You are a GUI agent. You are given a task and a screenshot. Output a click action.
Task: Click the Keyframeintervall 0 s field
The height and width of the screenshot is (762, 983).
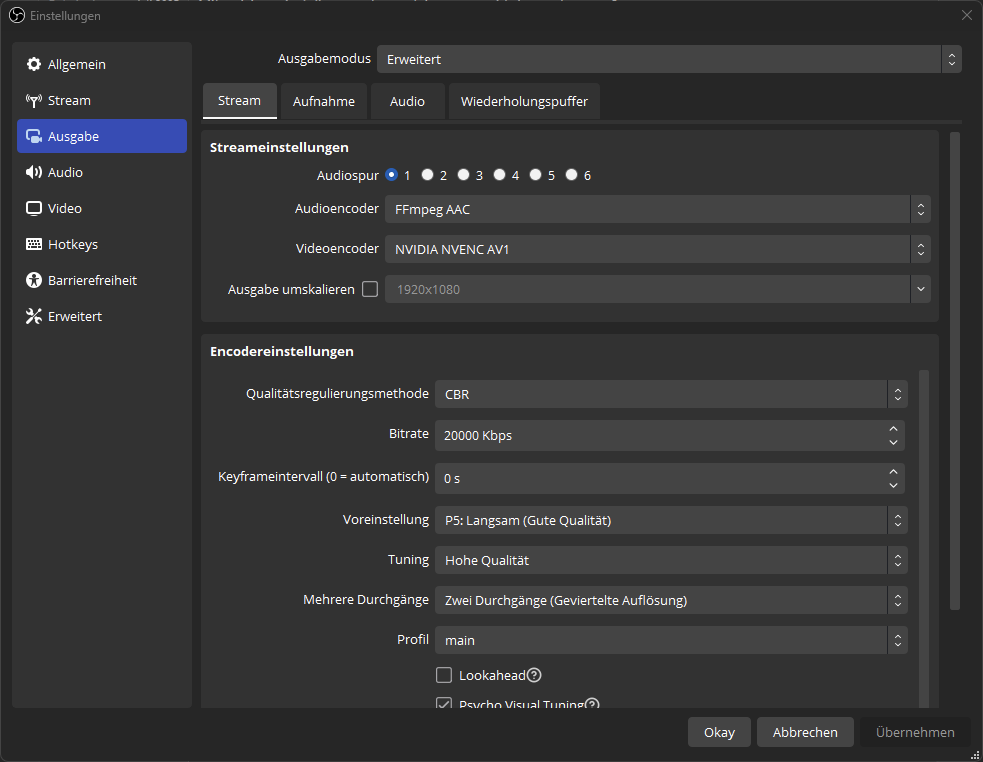pyautogui.click(x=670, y=479)
